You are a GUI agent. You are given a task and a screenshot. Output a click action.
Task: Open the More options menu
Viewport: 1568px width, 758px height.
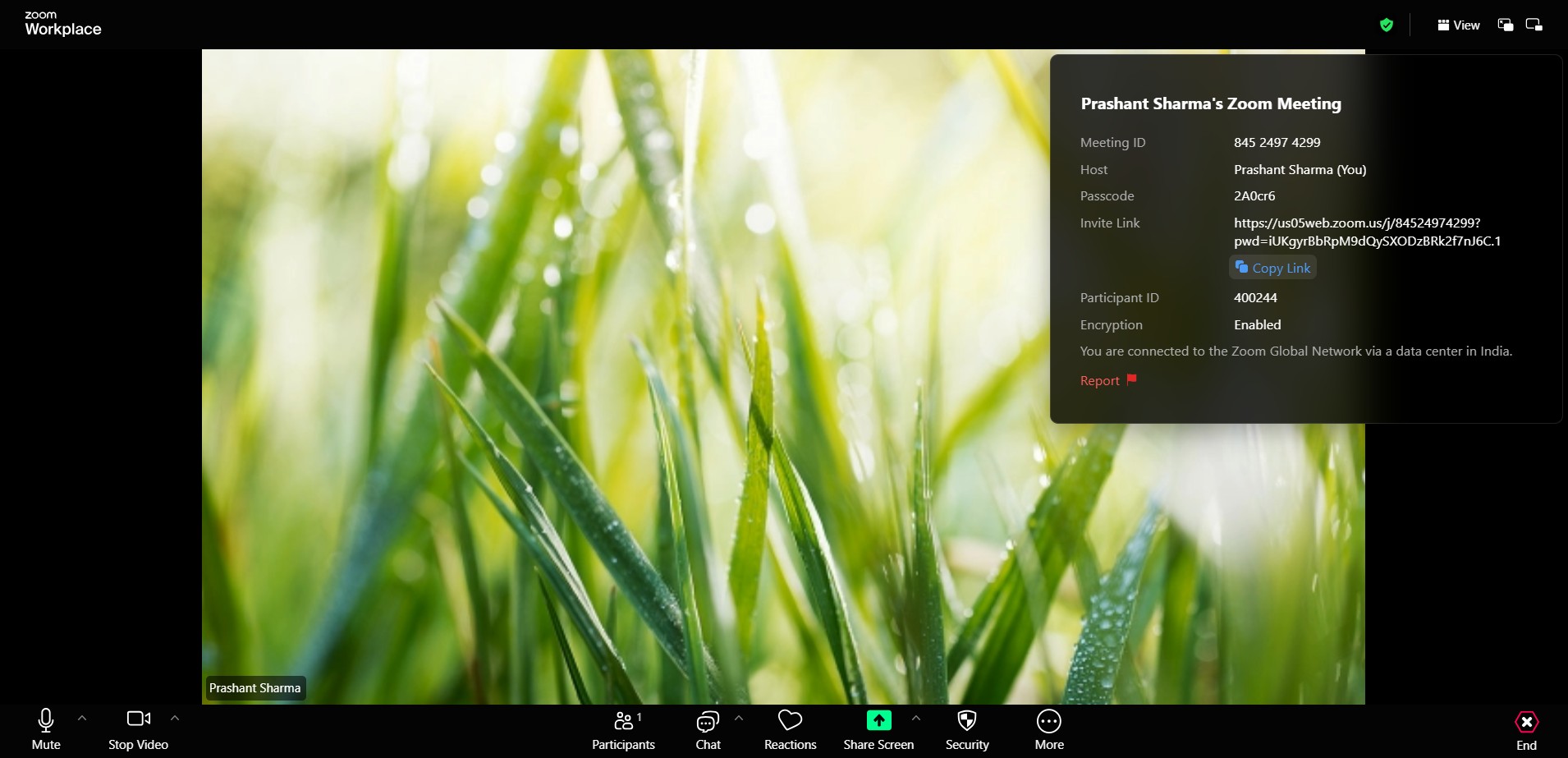pos(1049,730)
